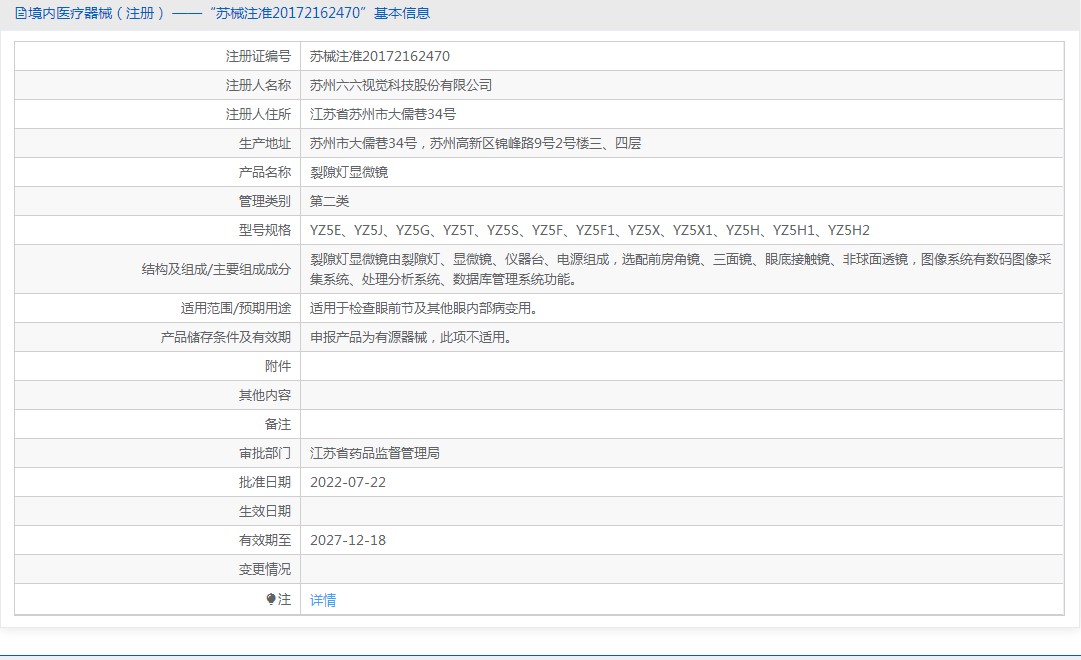Click intended use 适用于检查眼前节 text
The height and width of the screenshot is (660, 1081).
click(x=424, y=308)
